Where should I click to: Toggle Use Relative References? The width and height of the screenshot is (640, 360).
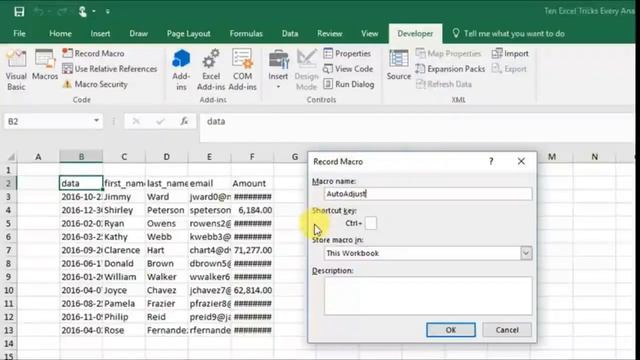(x=110, y=69)
